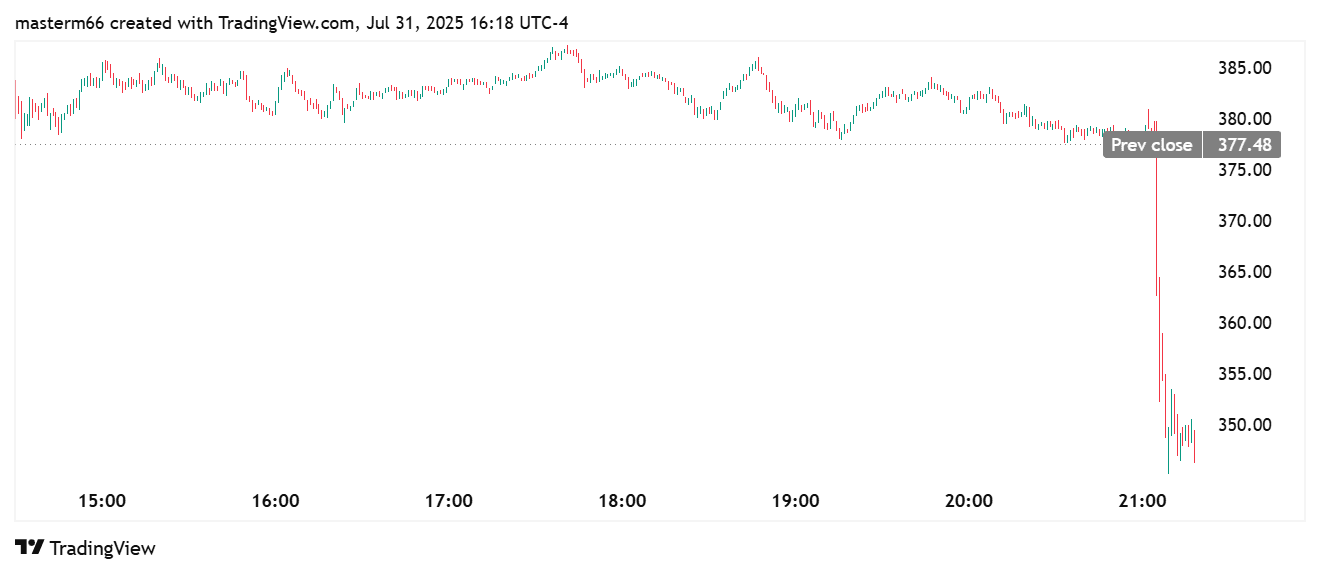Click the "Prev close" label tag
Image resolution: width=1320 pixels, height=574 pixels.
[1152, 145]
